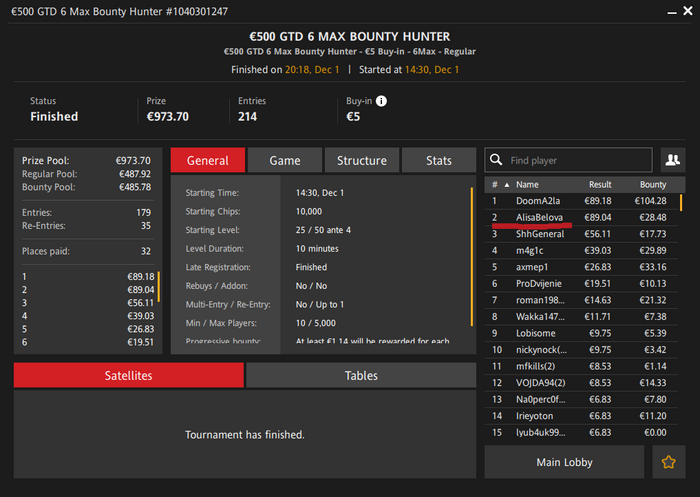Click the Bounty Pool €485.78 line

pos(86,187)
